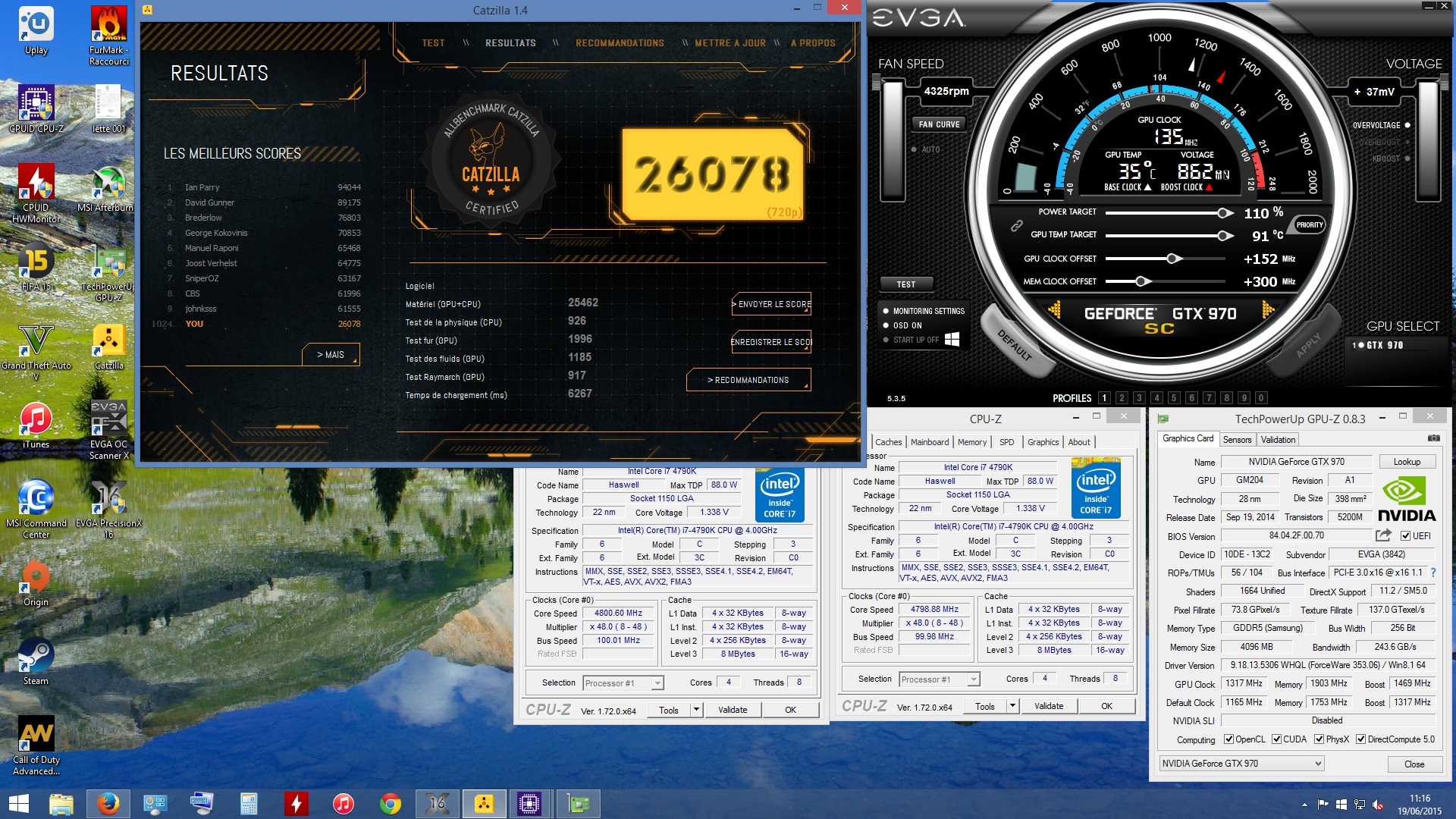Open the Mainboard tab in CPU-Z

point(930,442)
